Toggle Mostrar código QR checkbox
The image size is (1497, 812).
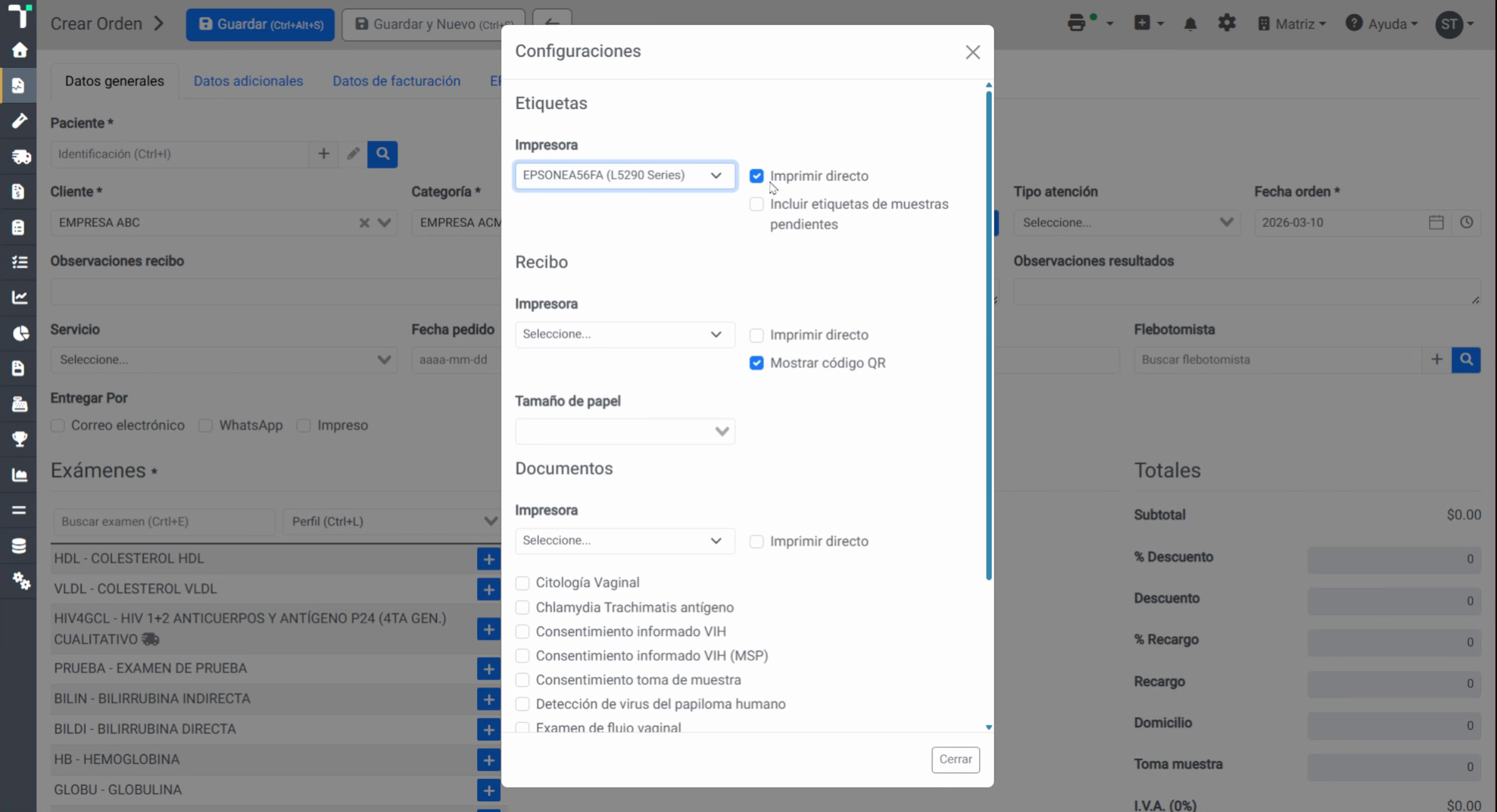click(757, 363)
